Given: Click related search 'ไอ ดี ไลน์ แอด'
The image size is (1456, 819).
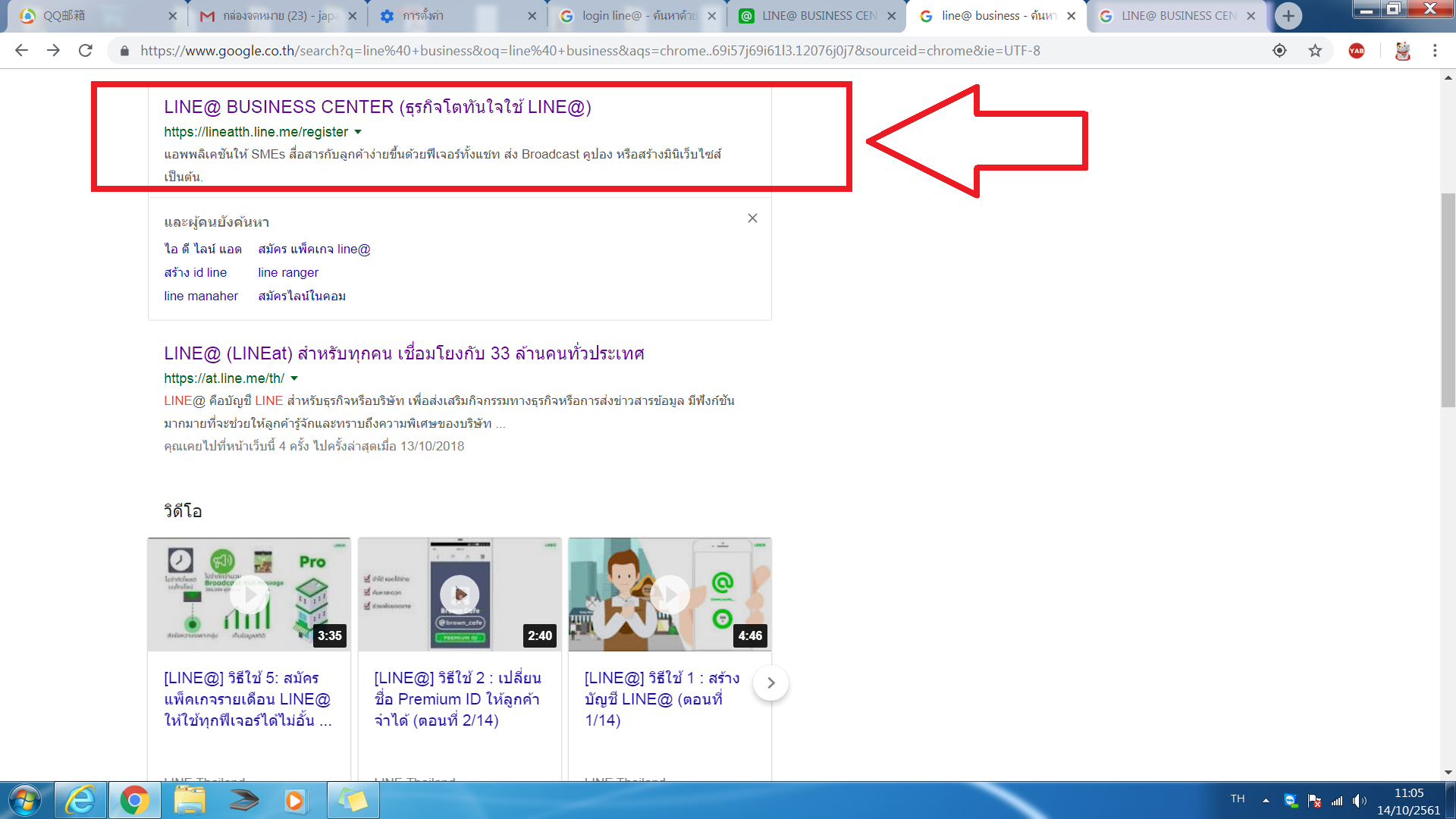Looking at the screenshot, I should pyautogui.click(x=202, y=249).
